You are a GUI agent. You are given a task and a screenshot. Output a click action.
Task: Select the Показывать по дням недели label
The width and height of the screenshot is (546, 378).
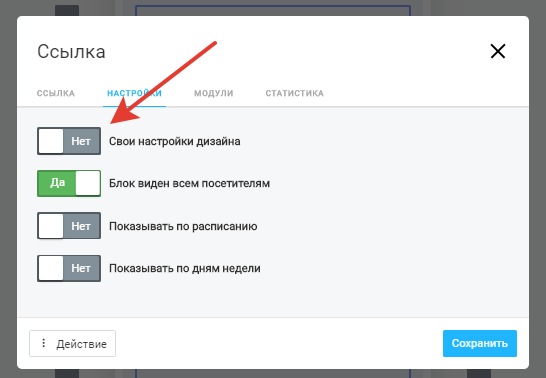[x=185, y=268]
